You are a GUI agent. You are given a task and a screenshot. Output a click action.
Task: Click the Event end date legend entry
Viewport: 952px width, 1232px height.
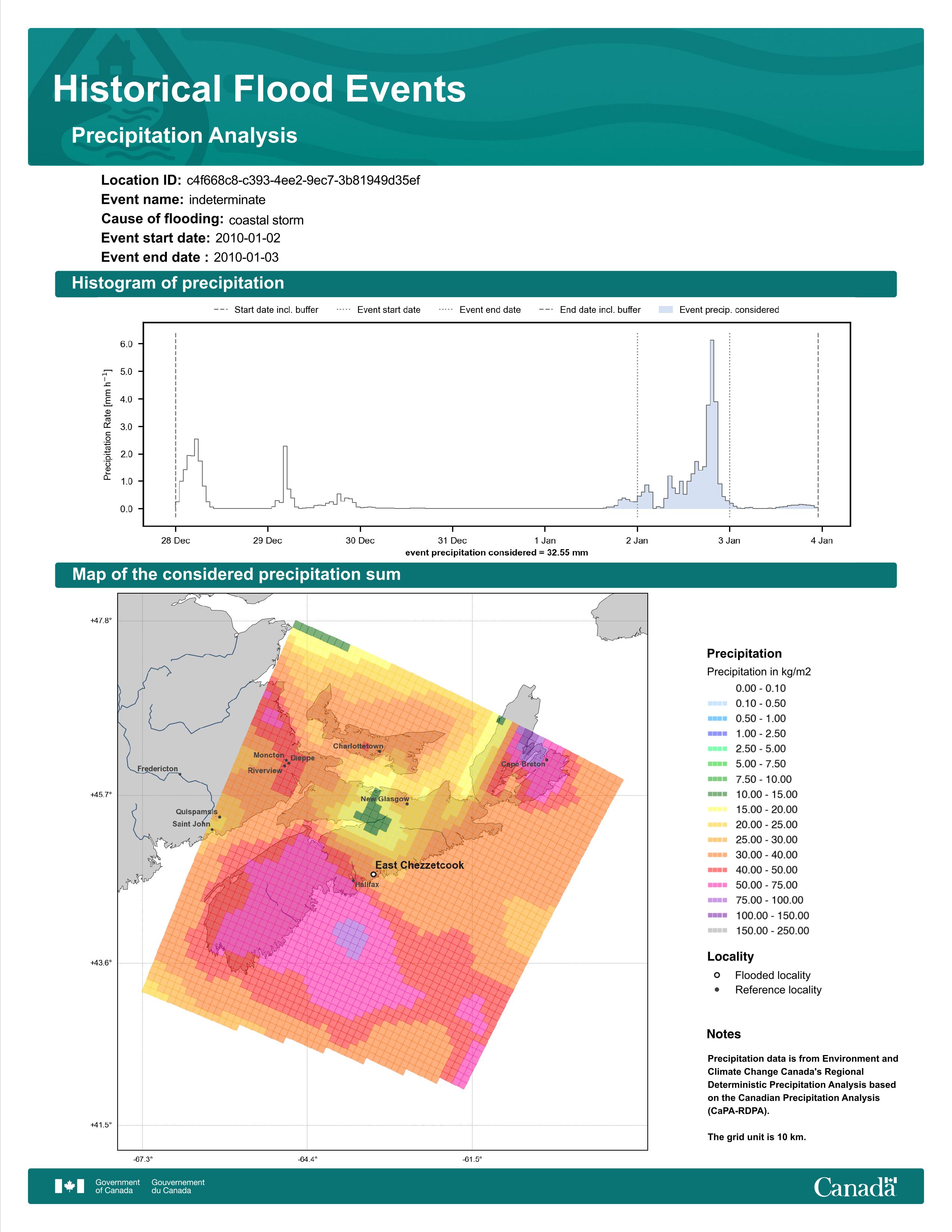click(480, 310)
